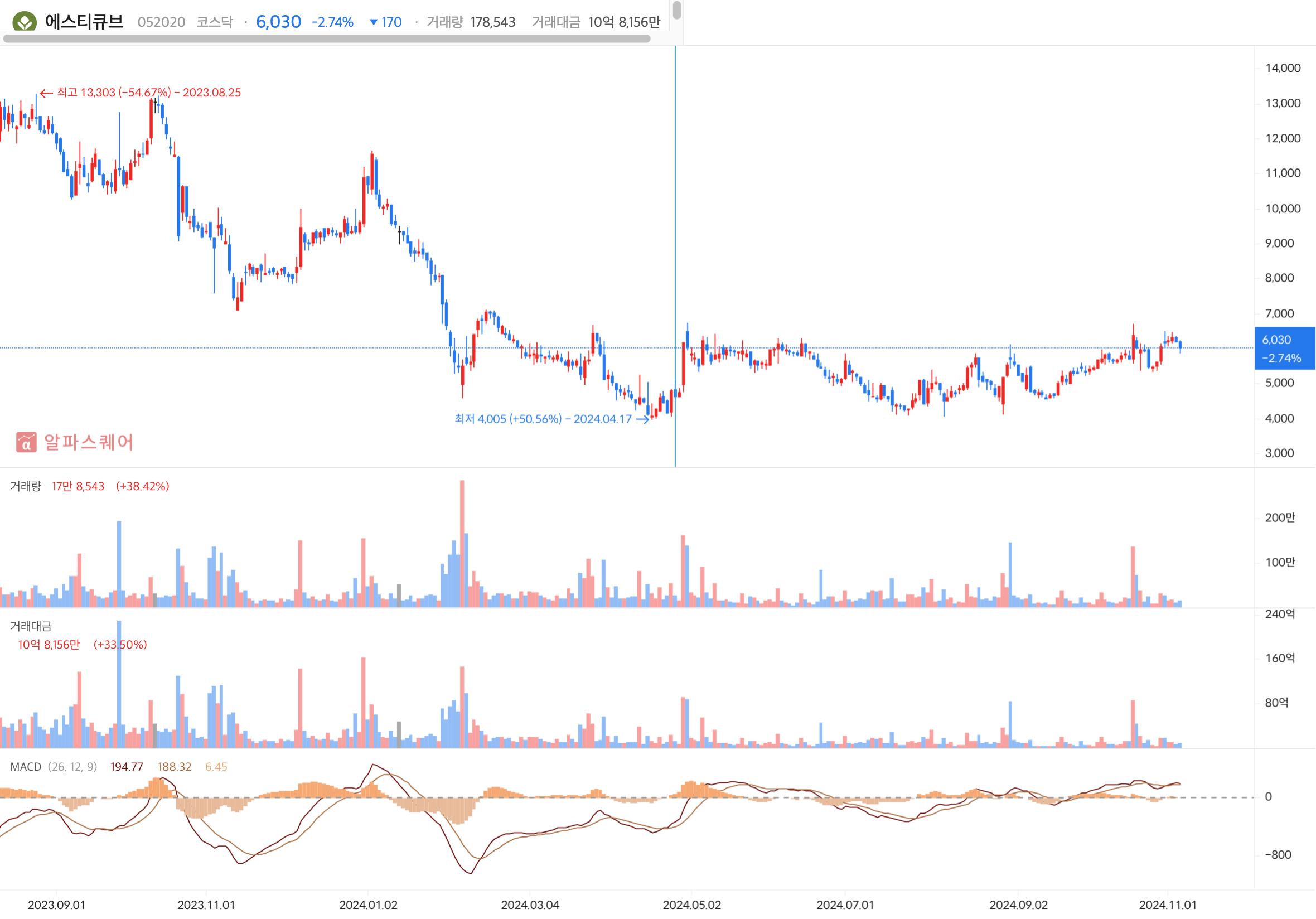The height and width of the screenshot is (919, 1316).
Task: Click the volume change (+38.42%)
Action: coord(143,486)
